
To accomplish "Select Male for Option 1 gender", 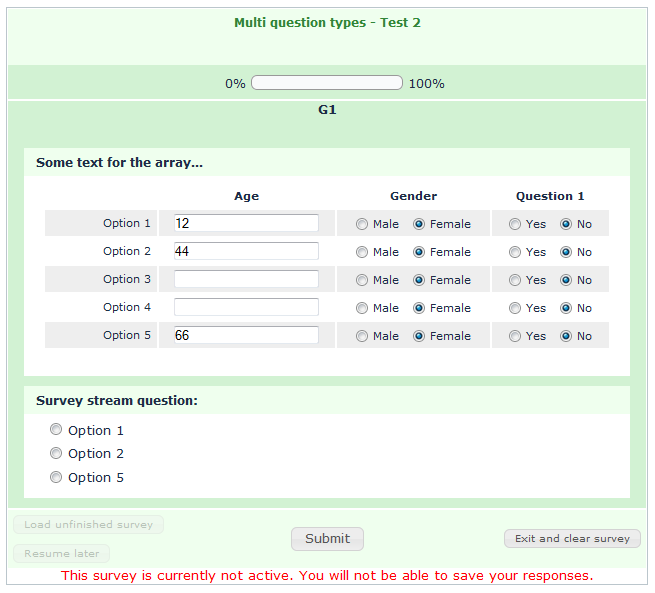I will [362, 224].
